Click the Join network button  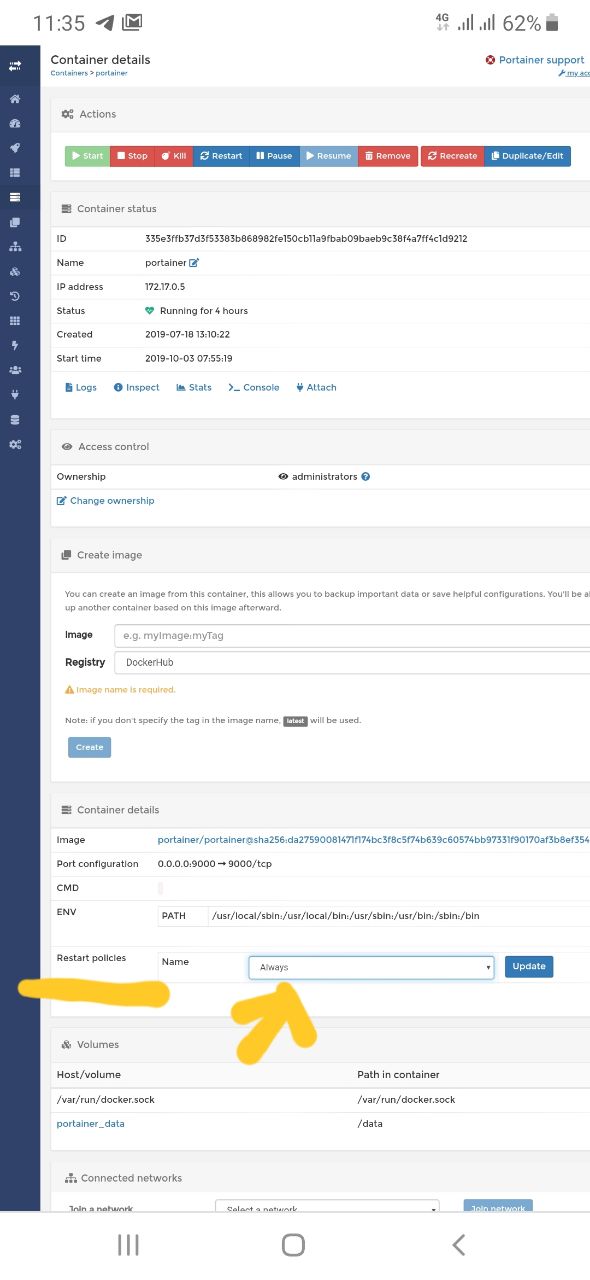click(x=498, y=1207)
